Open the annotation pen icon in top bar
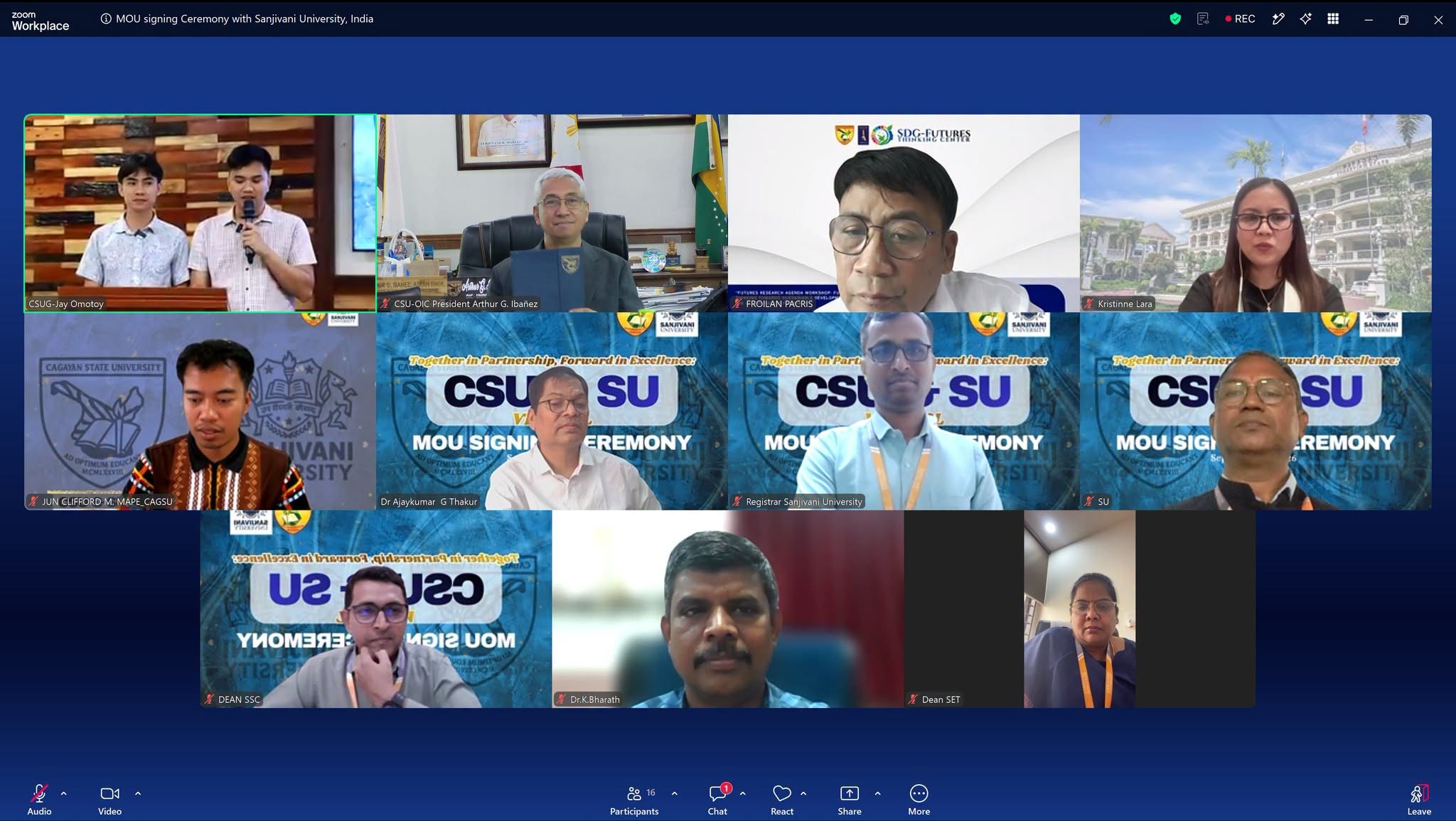This screenshot has width=1456, height=821. click(x=1278, y=19)
